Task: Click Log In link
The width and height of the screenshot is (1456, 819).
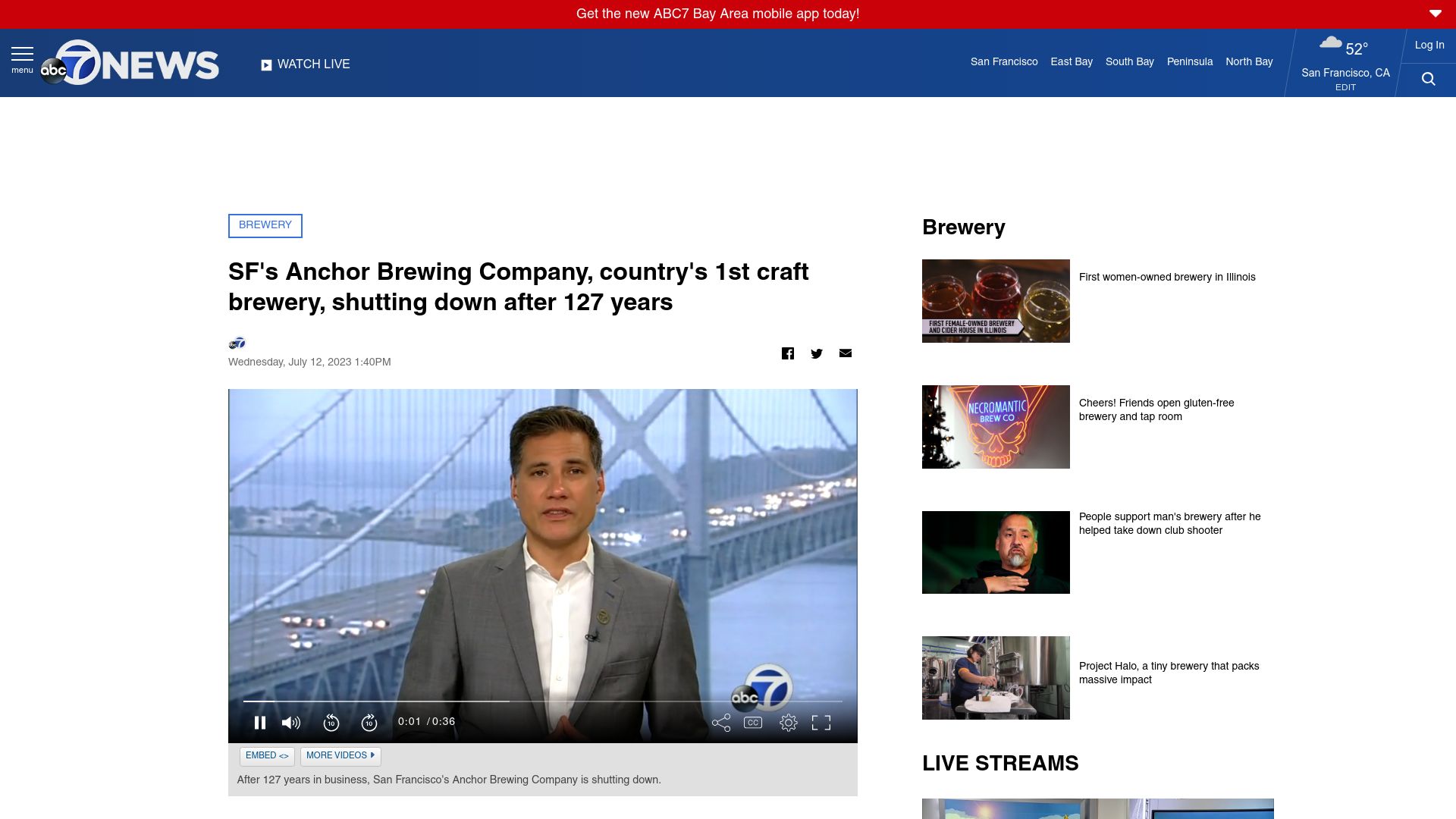Action: click(1429, 45)
